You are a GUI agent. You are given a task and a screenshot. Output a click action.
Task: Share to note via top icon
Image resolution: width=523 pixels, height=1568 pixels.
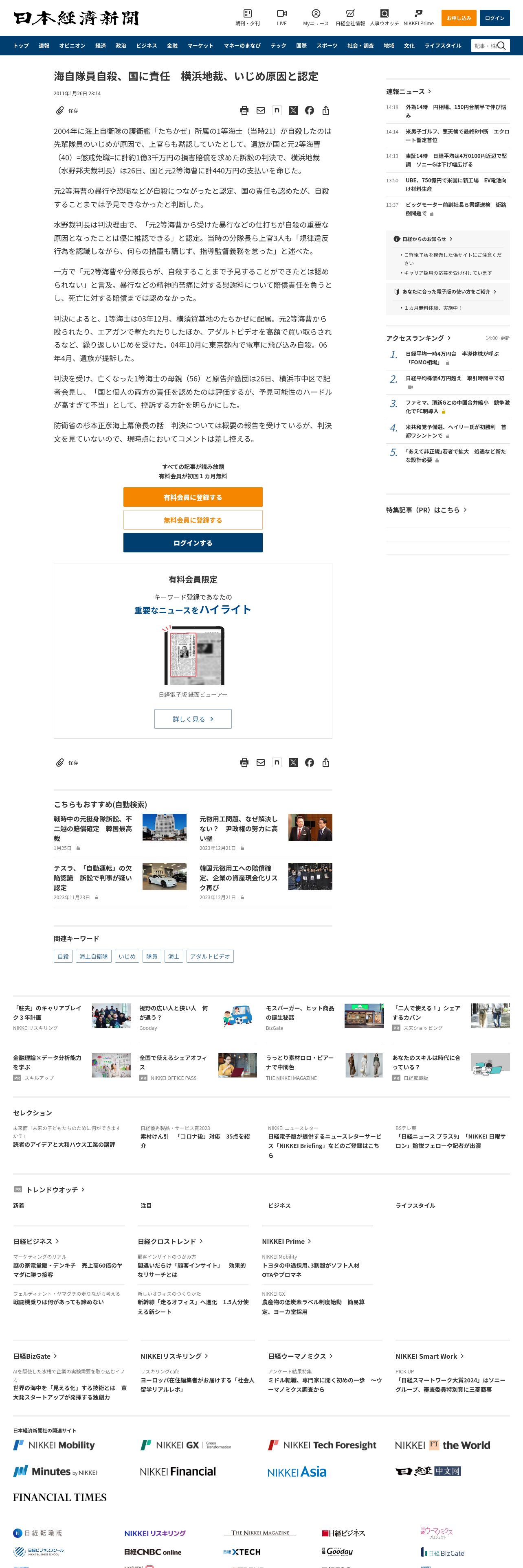277,111
